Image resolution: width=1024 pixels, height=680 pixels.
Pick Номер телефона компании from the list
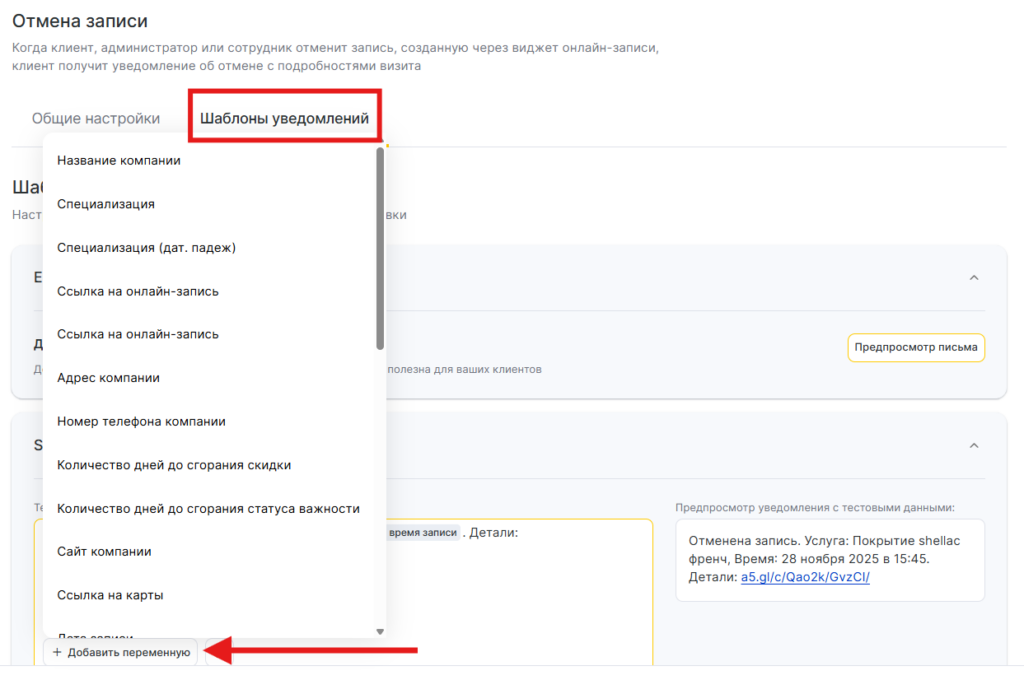(141, 421)
